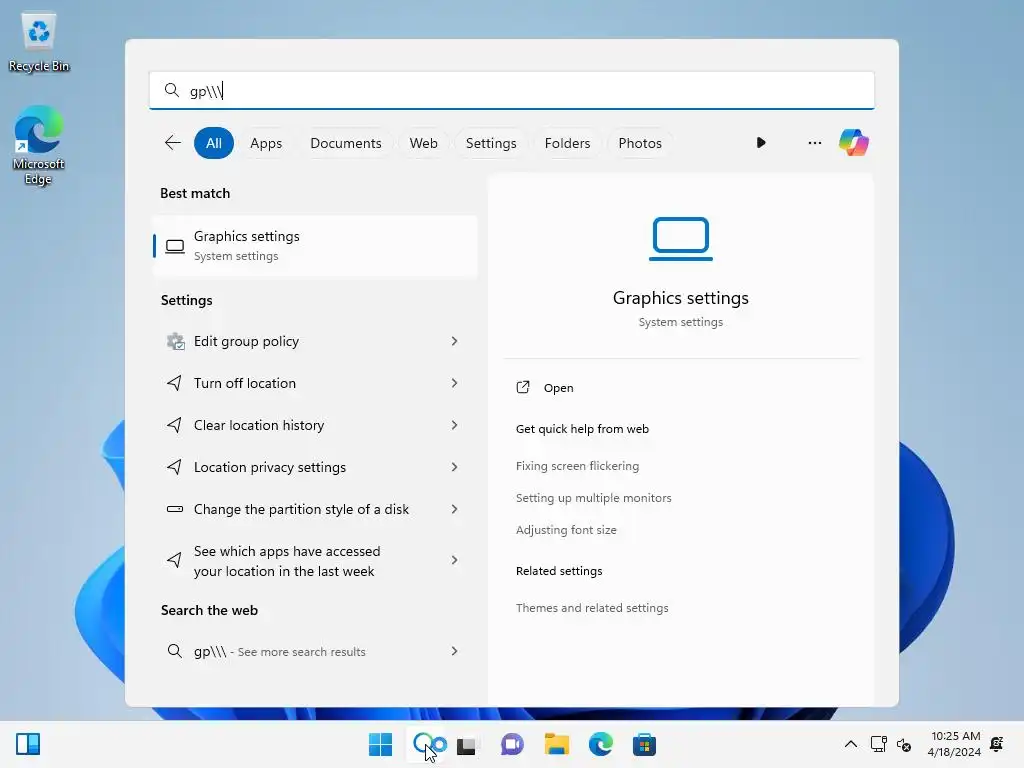Show hidden system tray icons
Screen dimensions: 1024x768
850,744
